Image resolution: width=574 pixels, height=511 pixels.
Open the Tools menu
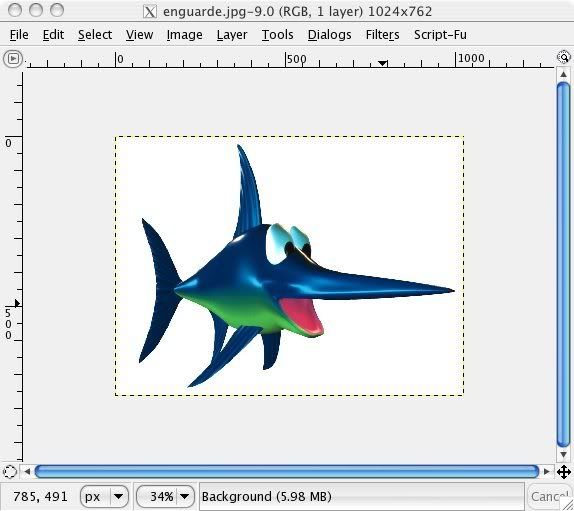pyautogui.click(x=277, y=35)
